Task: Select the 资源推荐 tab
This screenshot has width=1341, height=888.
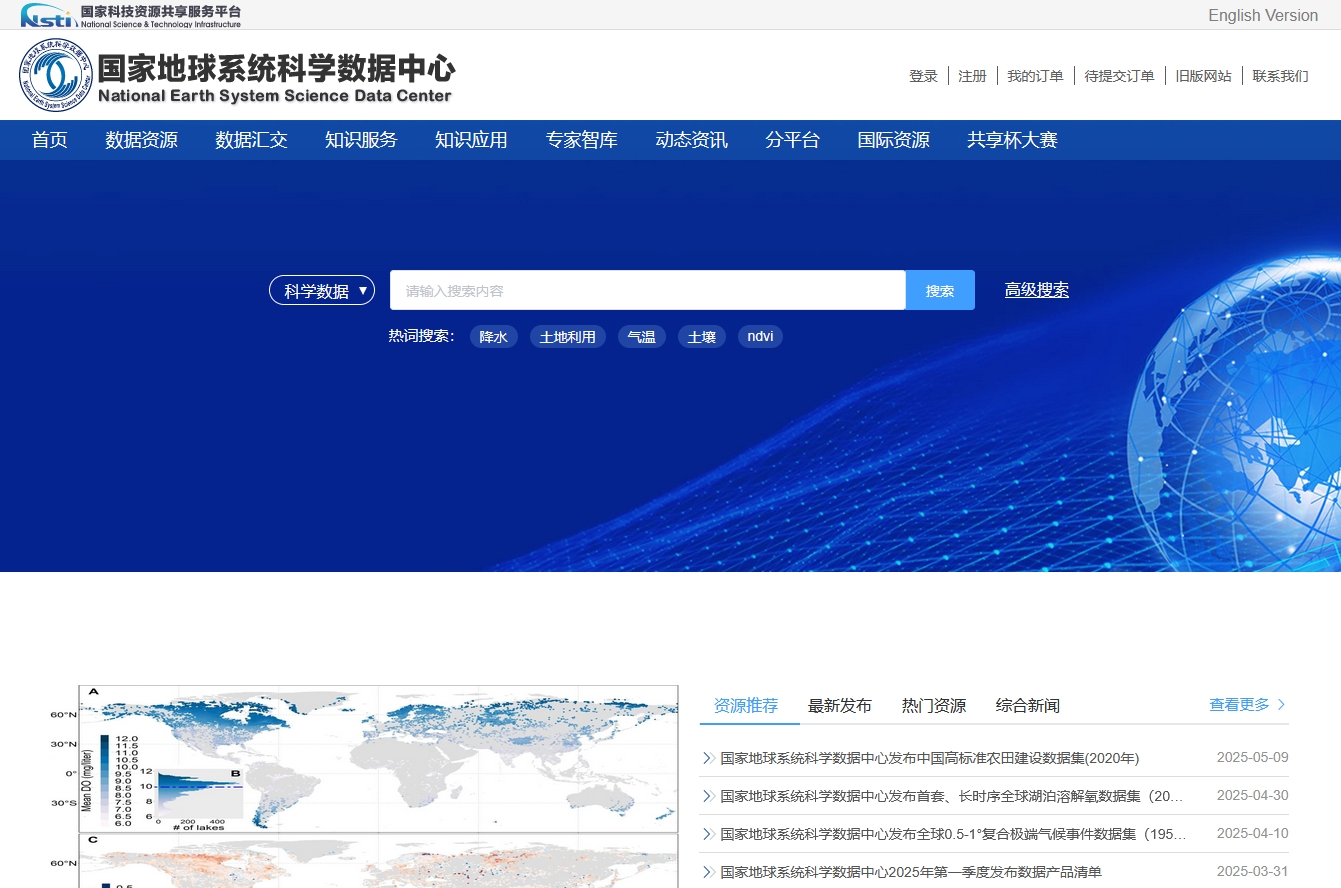Action: [x=746, y=706]
